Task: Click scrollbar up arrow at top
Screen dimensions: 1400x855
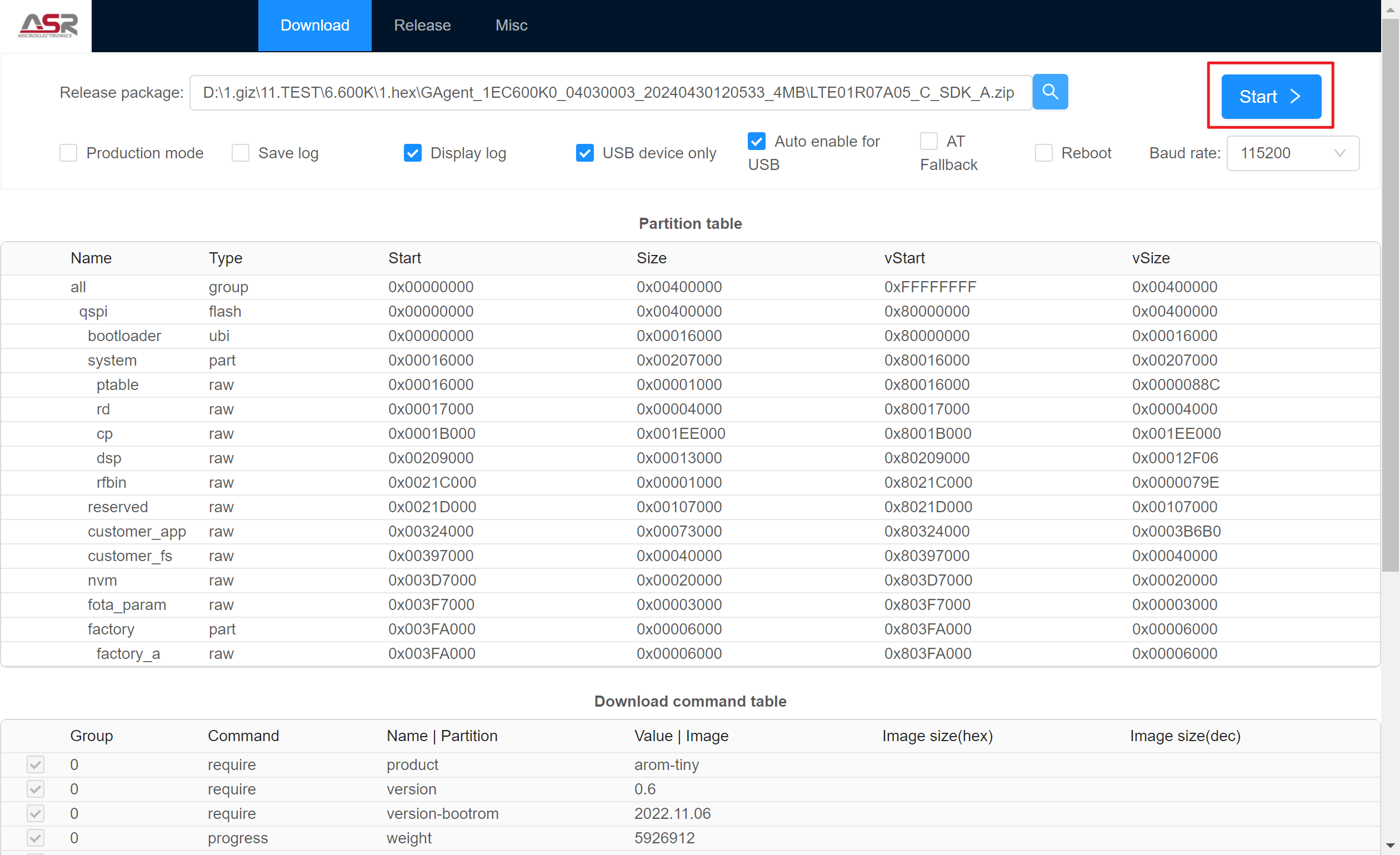Action: 1391,9
